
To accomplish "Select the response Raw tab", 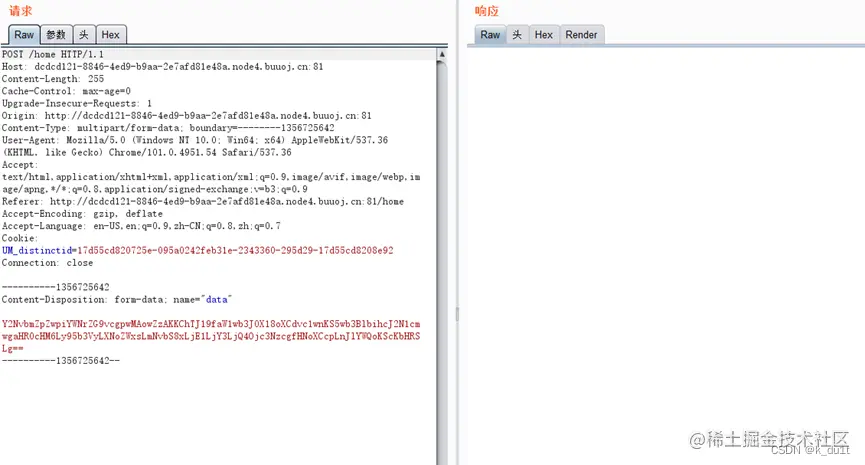I will pyautogui.click(x=490, y=35).
